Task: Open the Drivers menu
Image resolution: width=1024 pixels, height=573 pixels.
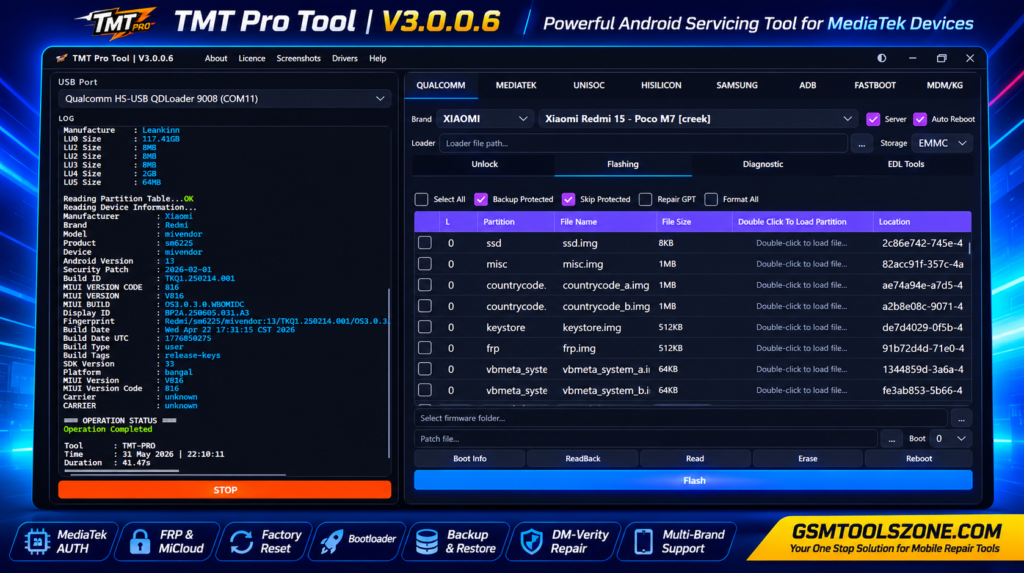Action: pyautogui.click(x=344, y=58)
